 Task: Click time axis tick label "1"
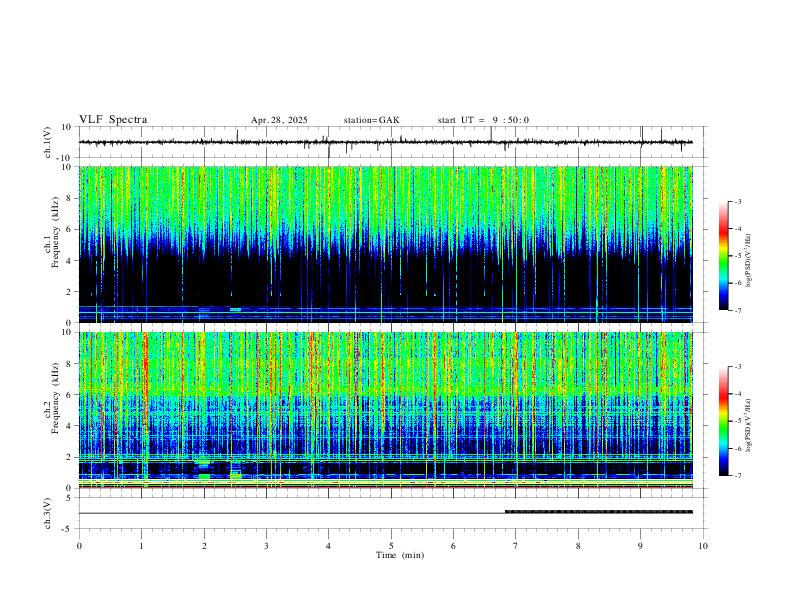tap(141, 546)
